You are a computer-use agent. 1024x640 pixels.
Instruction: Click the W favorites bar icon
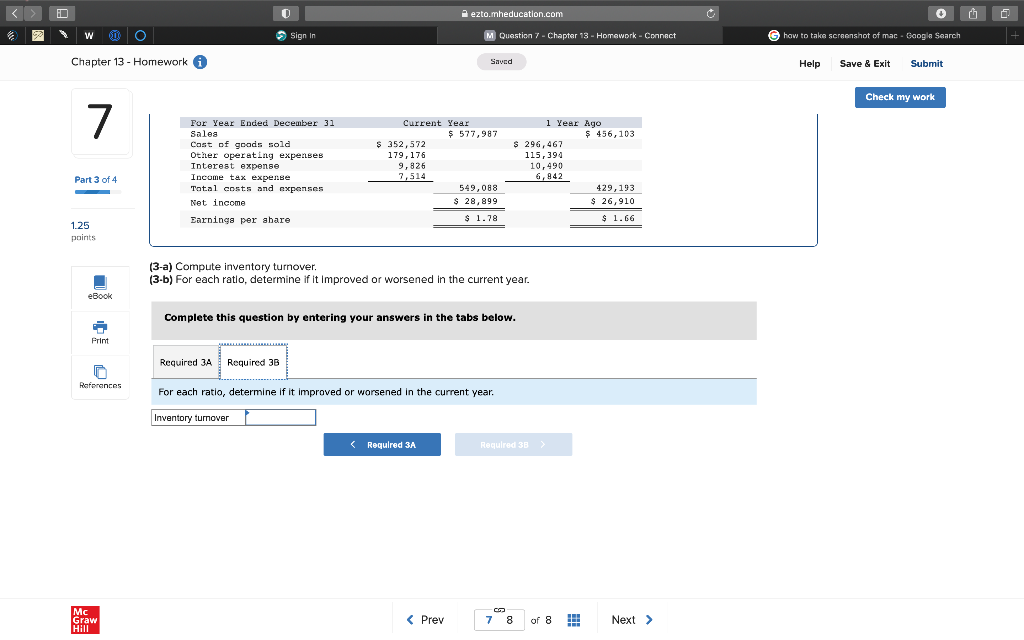pyautogui.click(x=89, y=35)
